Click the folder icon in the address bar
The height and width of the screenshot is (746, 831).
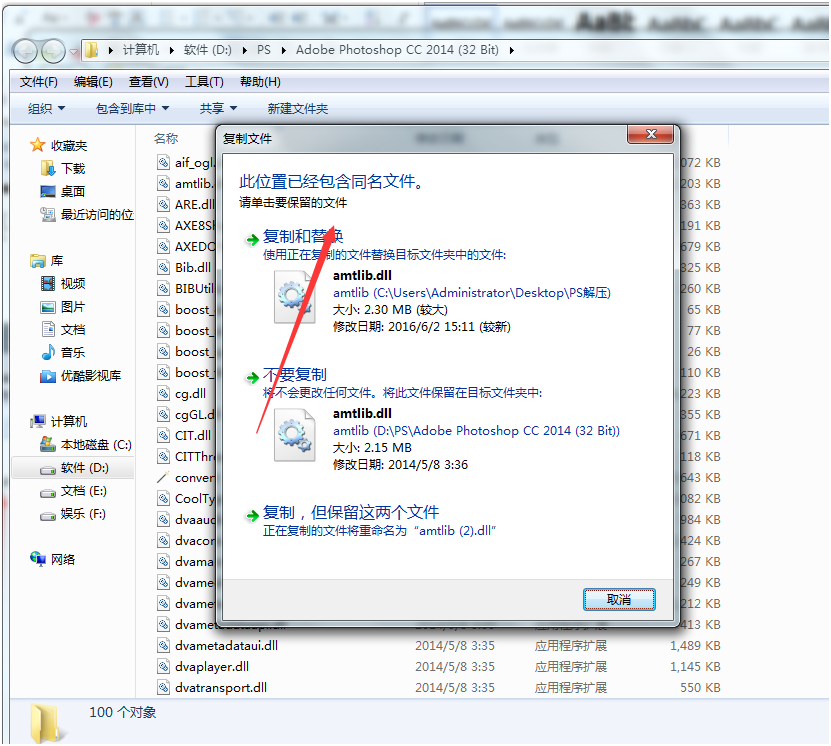click(92, 50)
